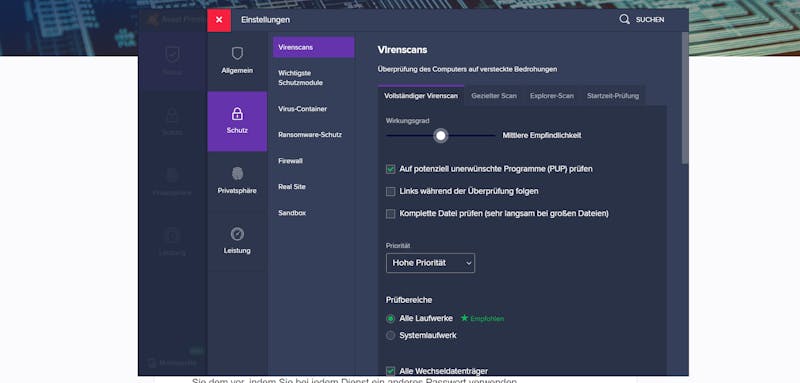Image resolution: width=800 pixels, height=383 pixels.
Task: Open the Hohe Priorität dropdown
Action: pos(431,263)
